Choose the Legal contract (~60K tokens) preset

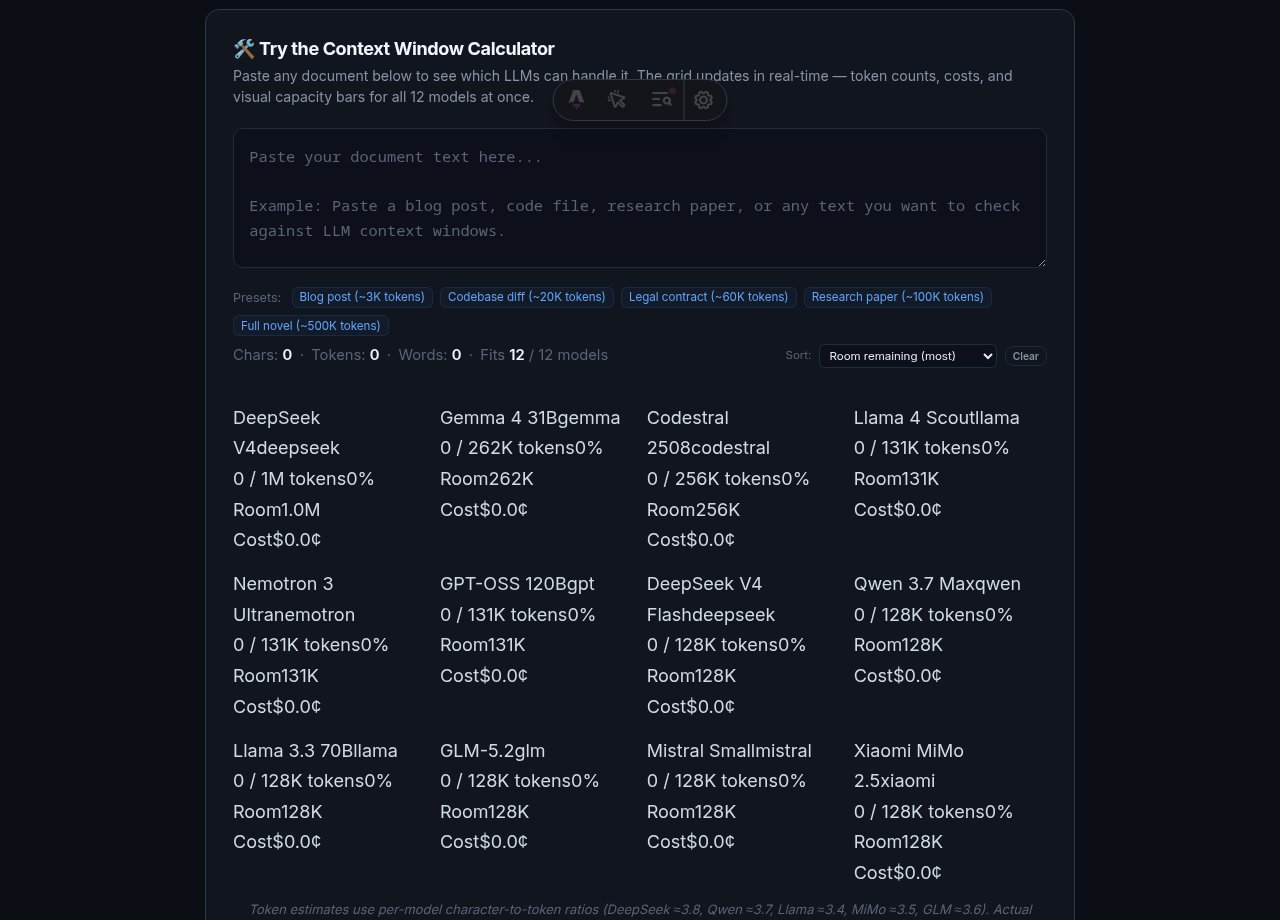[709, 297]
